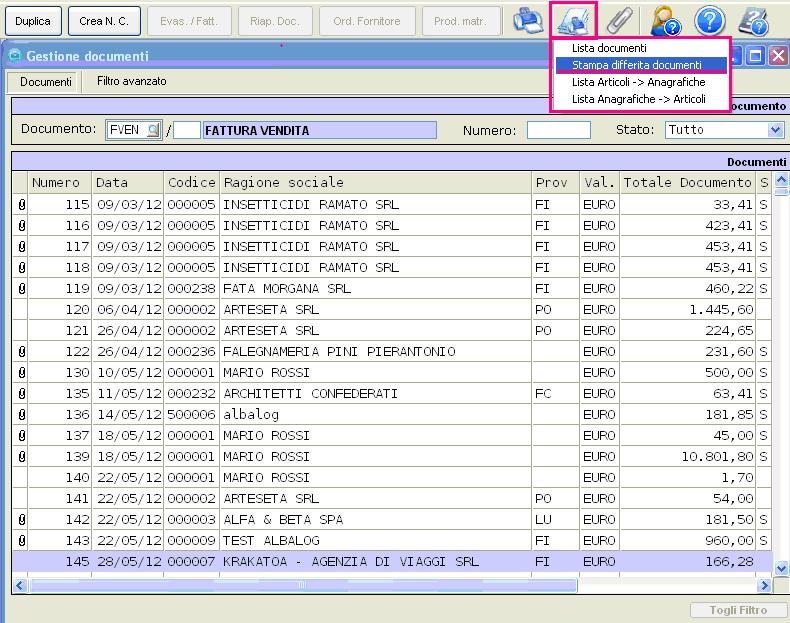Click total 10.801,80 cell
Image resolution: width=790 pixels, height=623 pixels.
click(688, 457)
